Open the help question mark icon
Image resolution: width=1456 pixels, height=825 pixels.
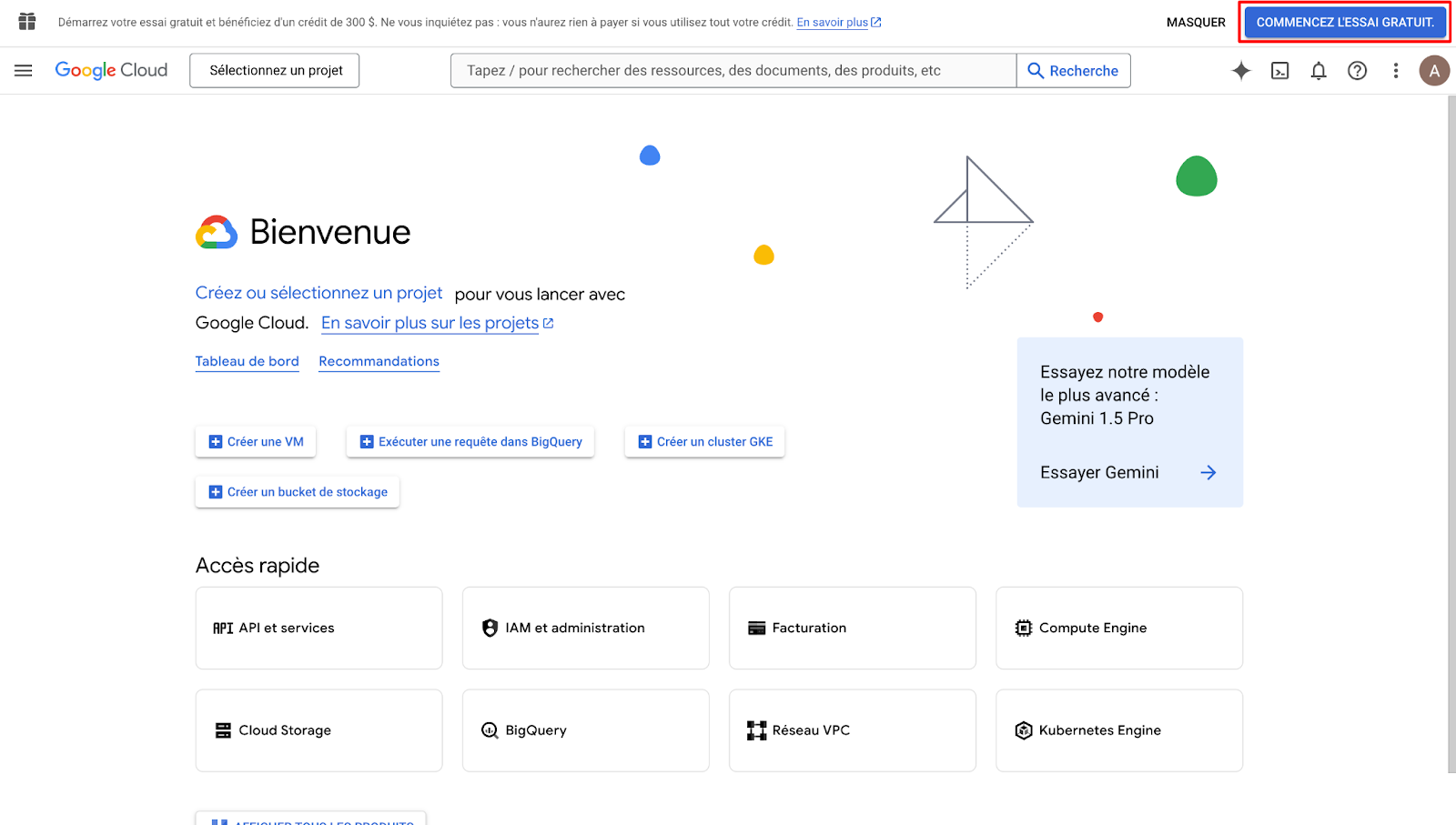pyautogui.click(x=1357, y=70)
